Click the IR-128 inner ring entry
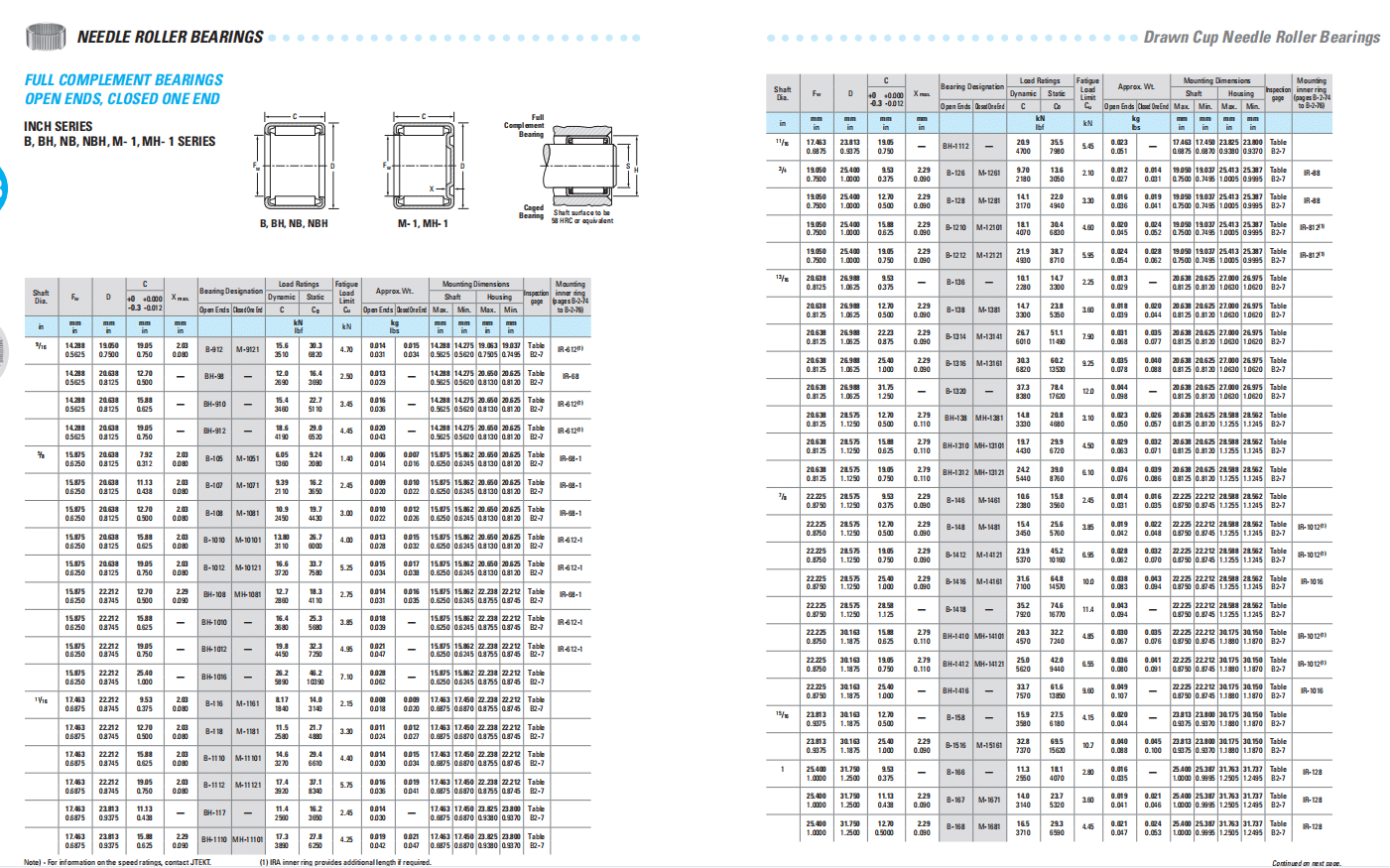The height and width of the screenshot is (868, 1390). (x=1311, y=772)
